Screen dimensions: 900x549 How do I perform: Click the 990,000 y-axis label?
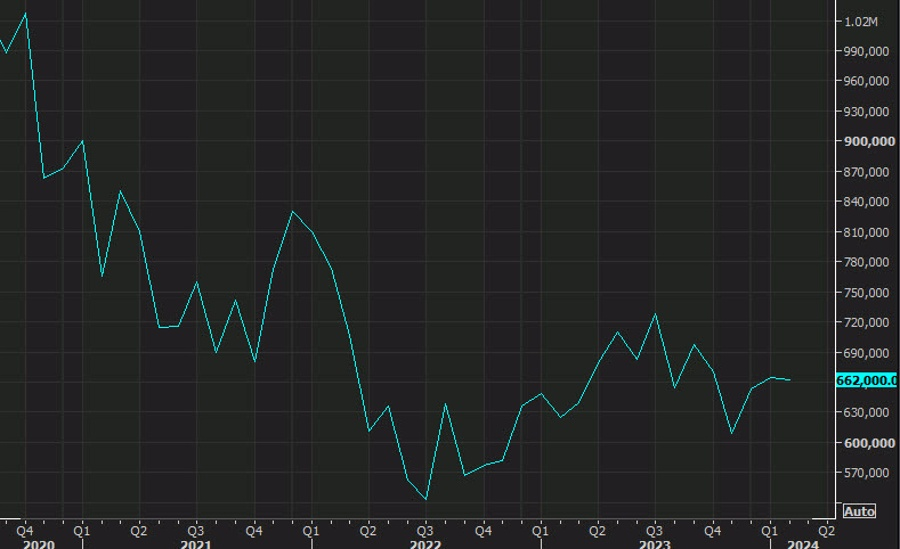coord(866,52)
